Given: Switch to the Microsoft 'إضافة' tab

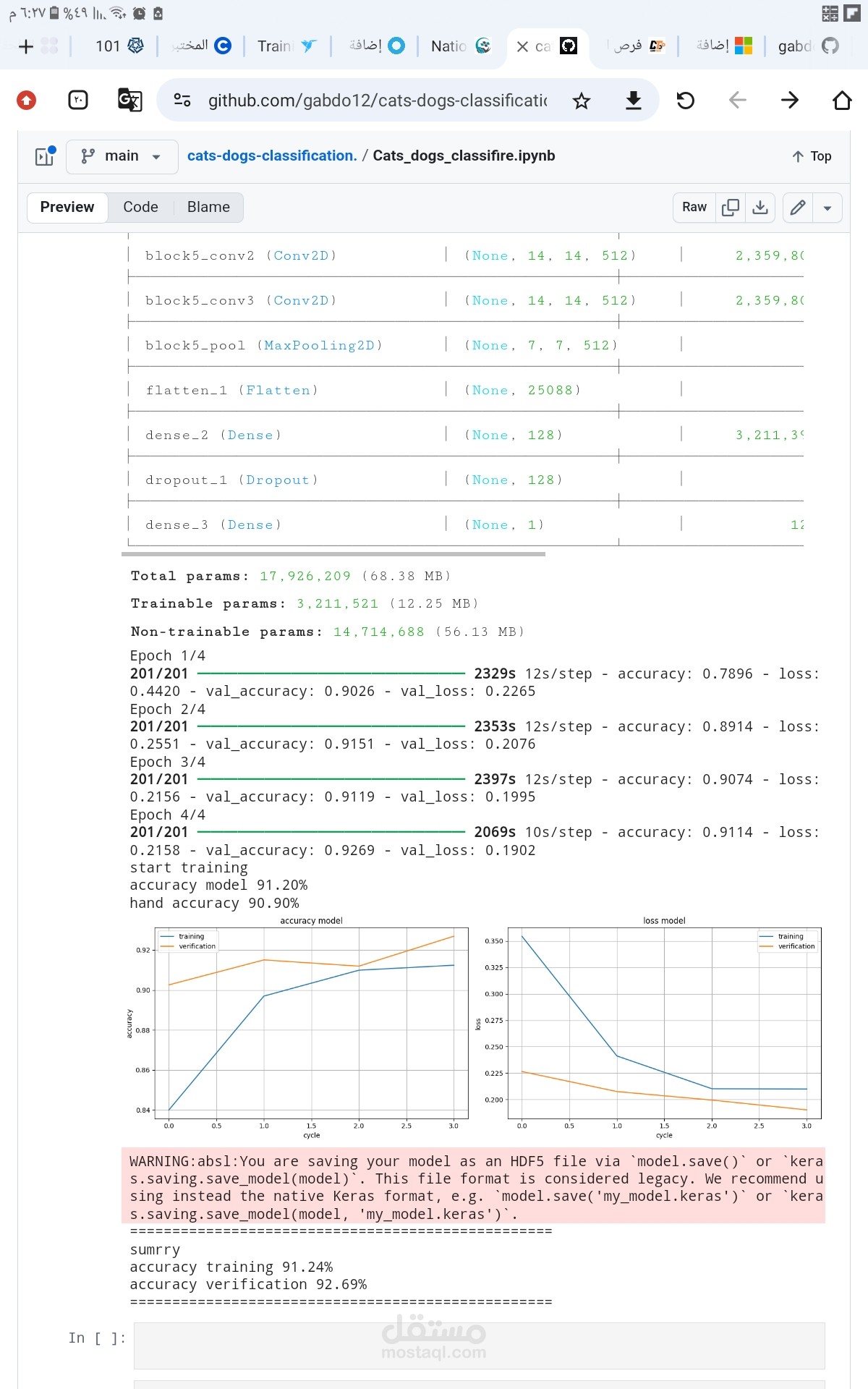Looking at the screenshot, I should coord(723,46).
